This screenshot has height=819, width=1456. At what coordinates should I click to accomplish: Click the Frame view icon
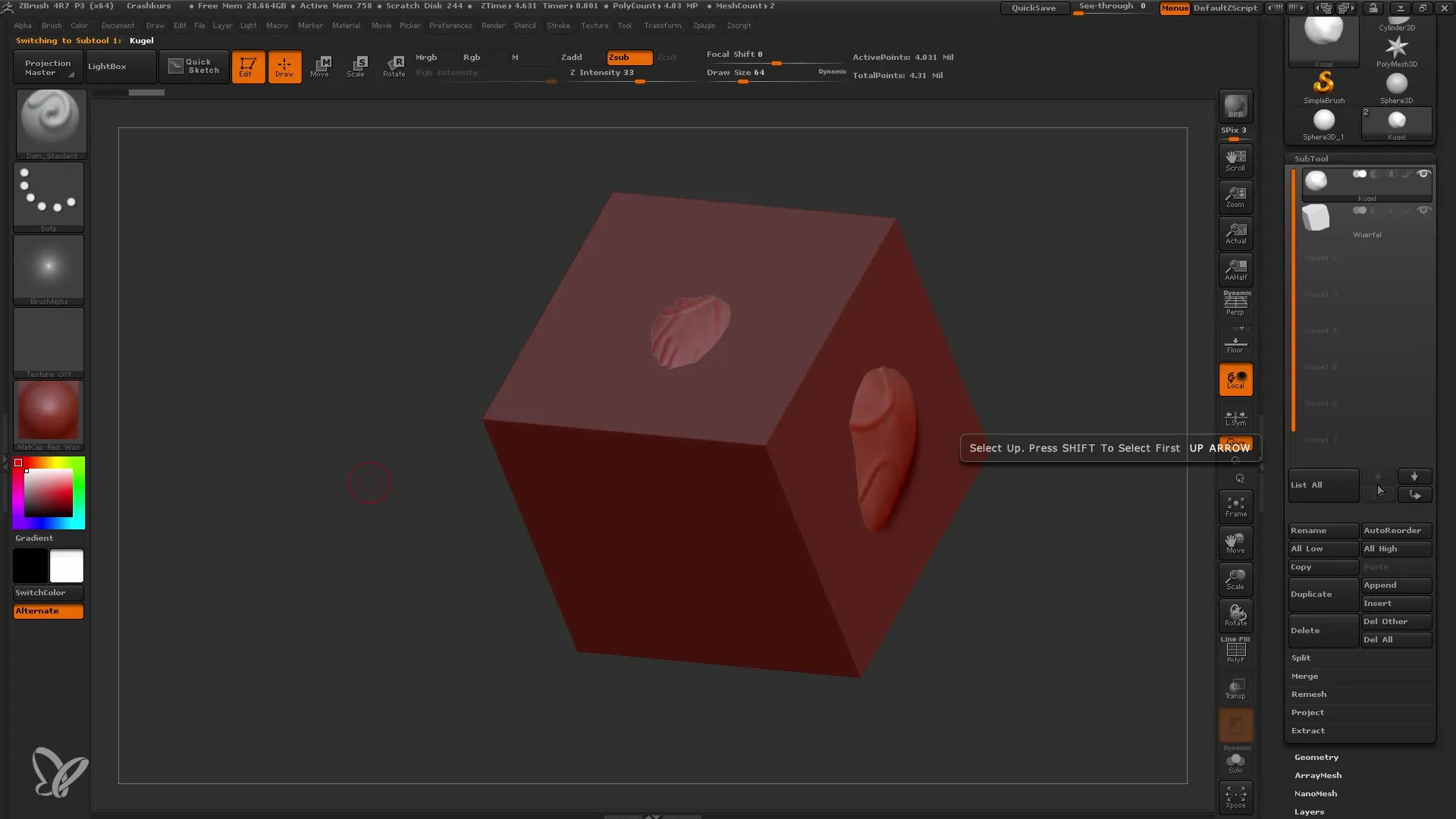coord(1235,506)
